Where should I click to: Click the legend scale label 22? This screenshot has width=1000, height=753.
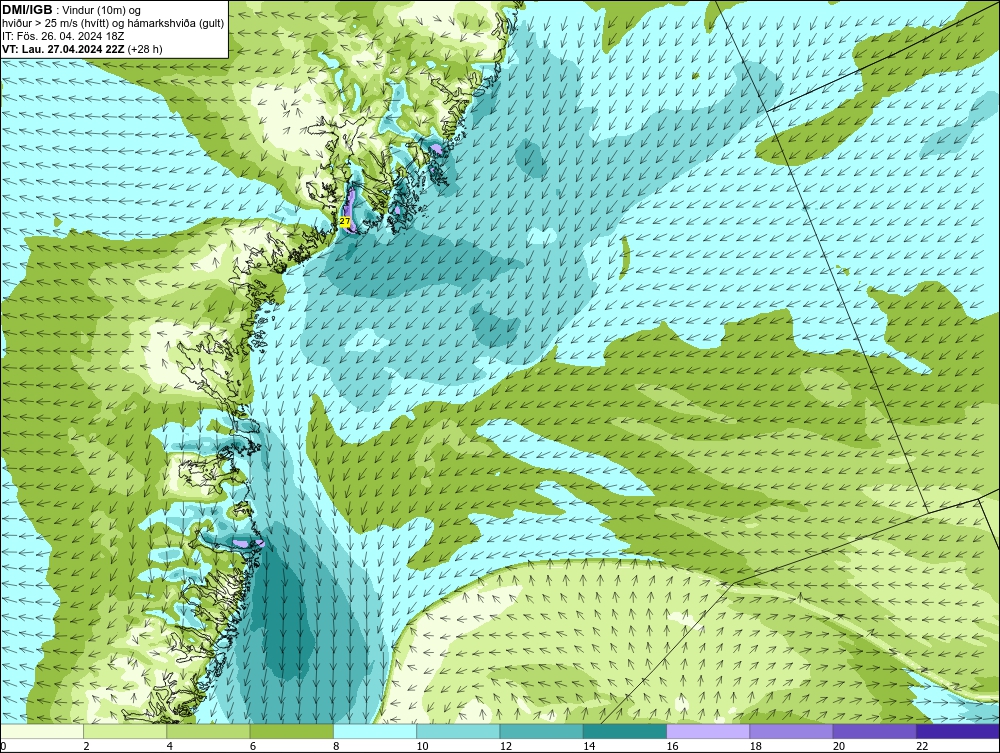tap(922, 746)
